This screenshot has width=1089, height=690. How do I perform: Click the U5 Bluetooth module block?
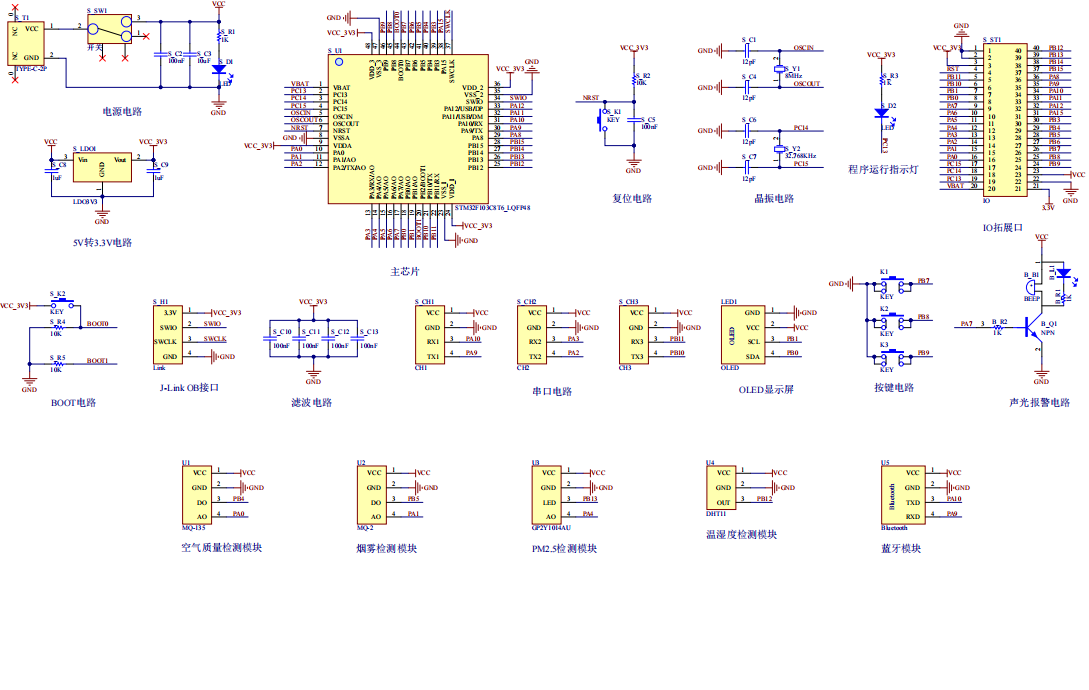(903, 495)
